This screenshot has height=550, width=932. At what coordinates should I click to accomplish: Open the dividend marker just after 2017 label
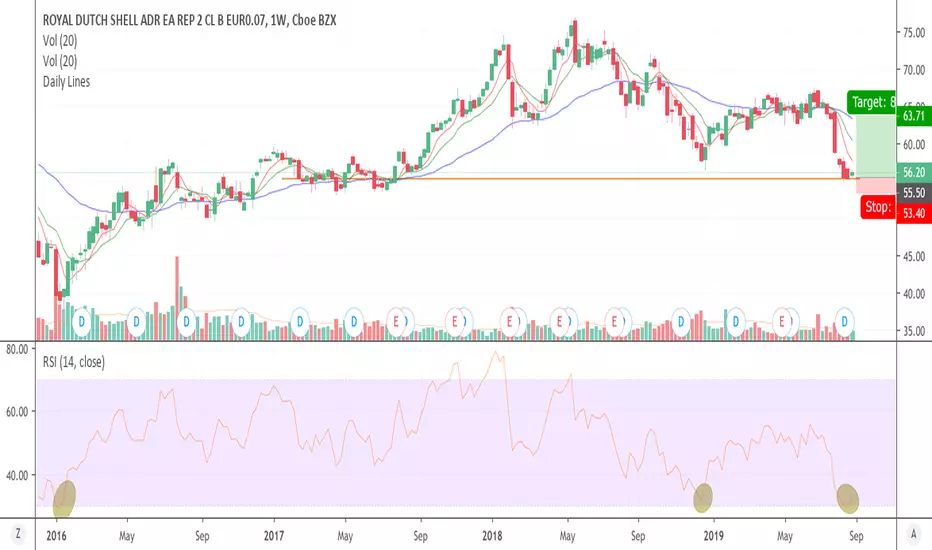click(x=300, y=322)
